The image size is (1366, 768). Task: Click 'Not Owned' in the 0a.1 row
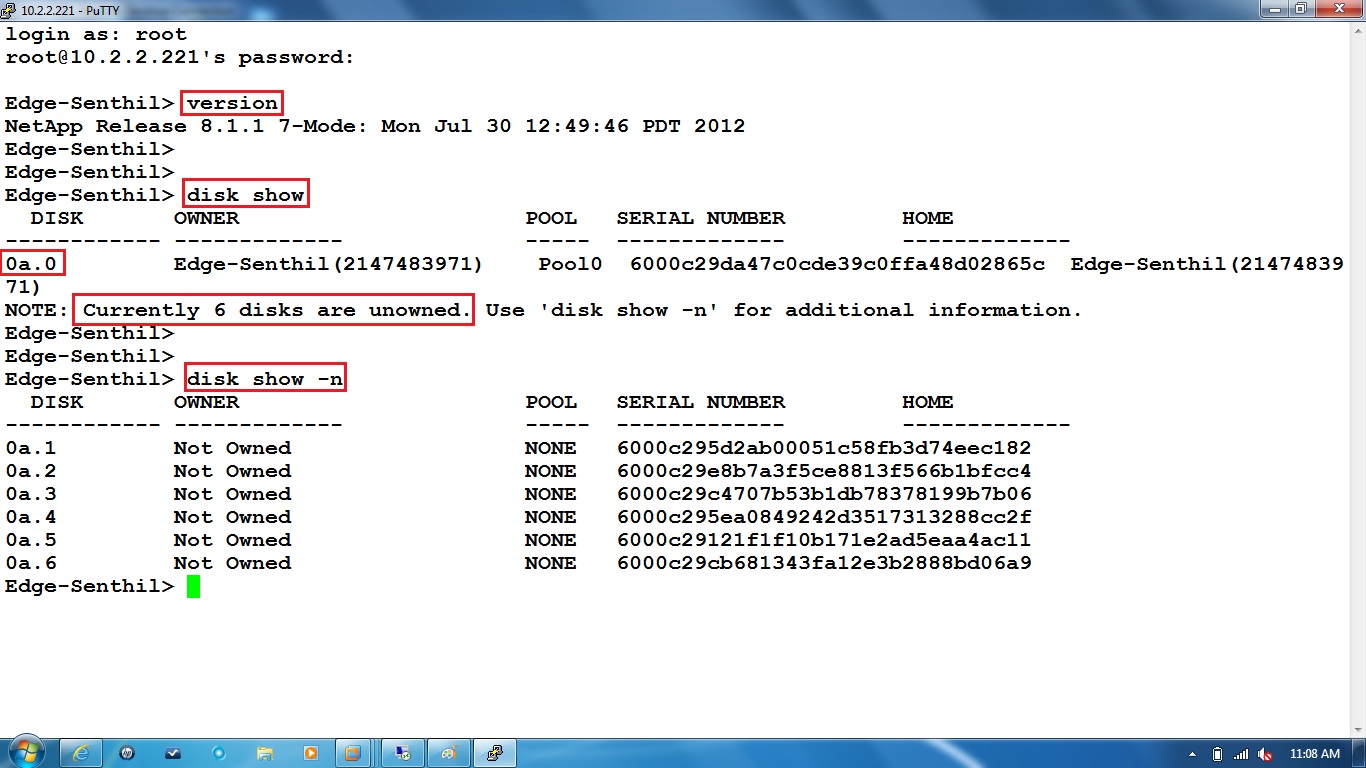pos(232,448)
